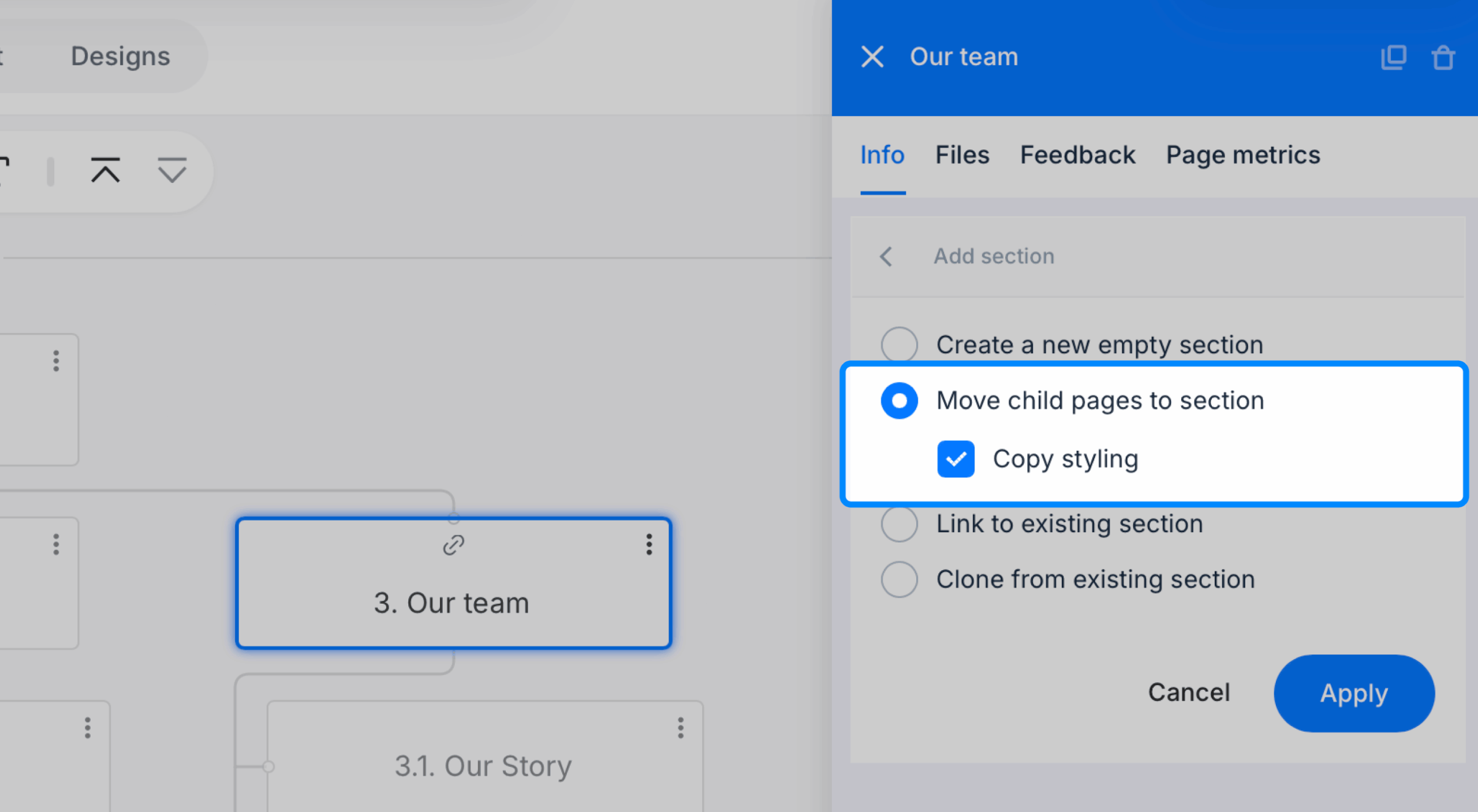Click the connector node left of Our Story
This screenshot has height=812, width=1478.
coord(268,766)
